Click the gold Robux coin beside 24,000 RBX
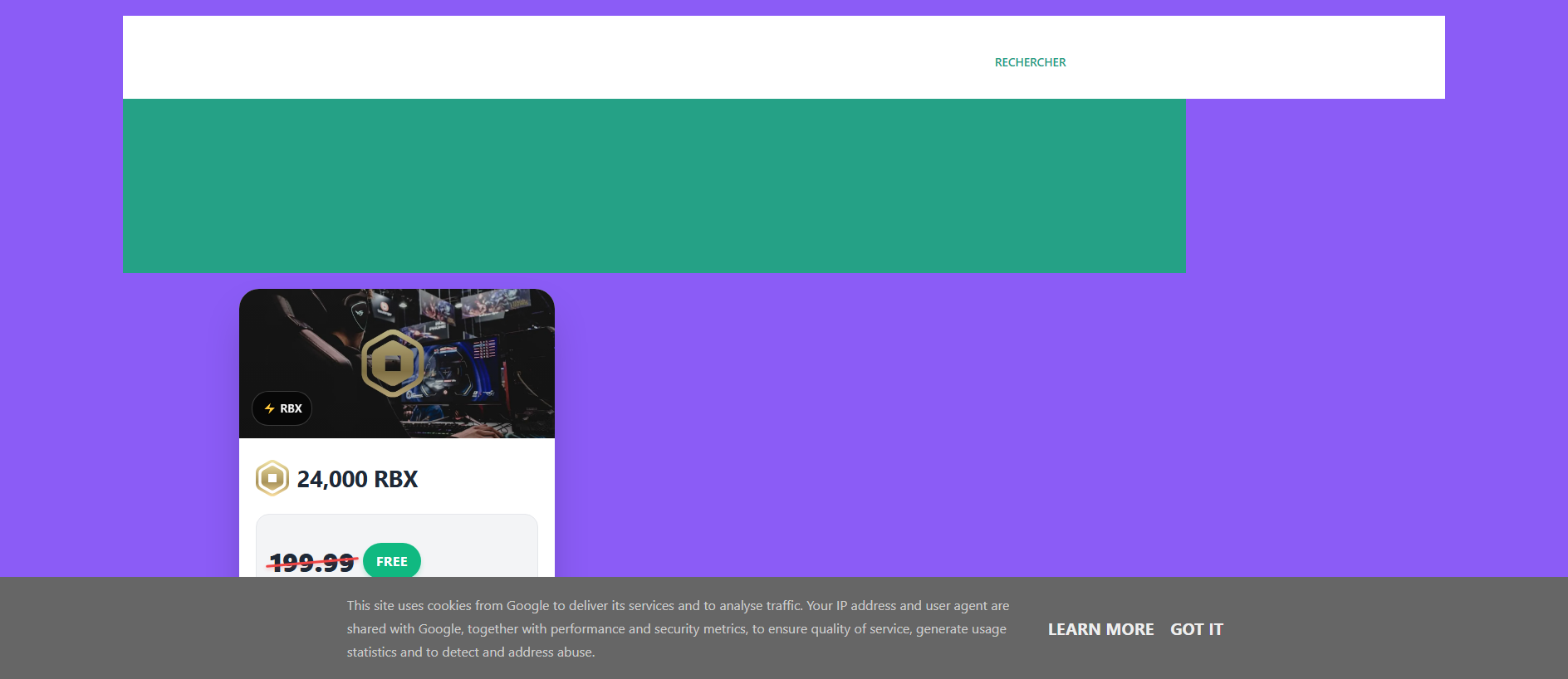Viewport: 1568px width, 679px height. pyautogui.click(x=272, y=478)
